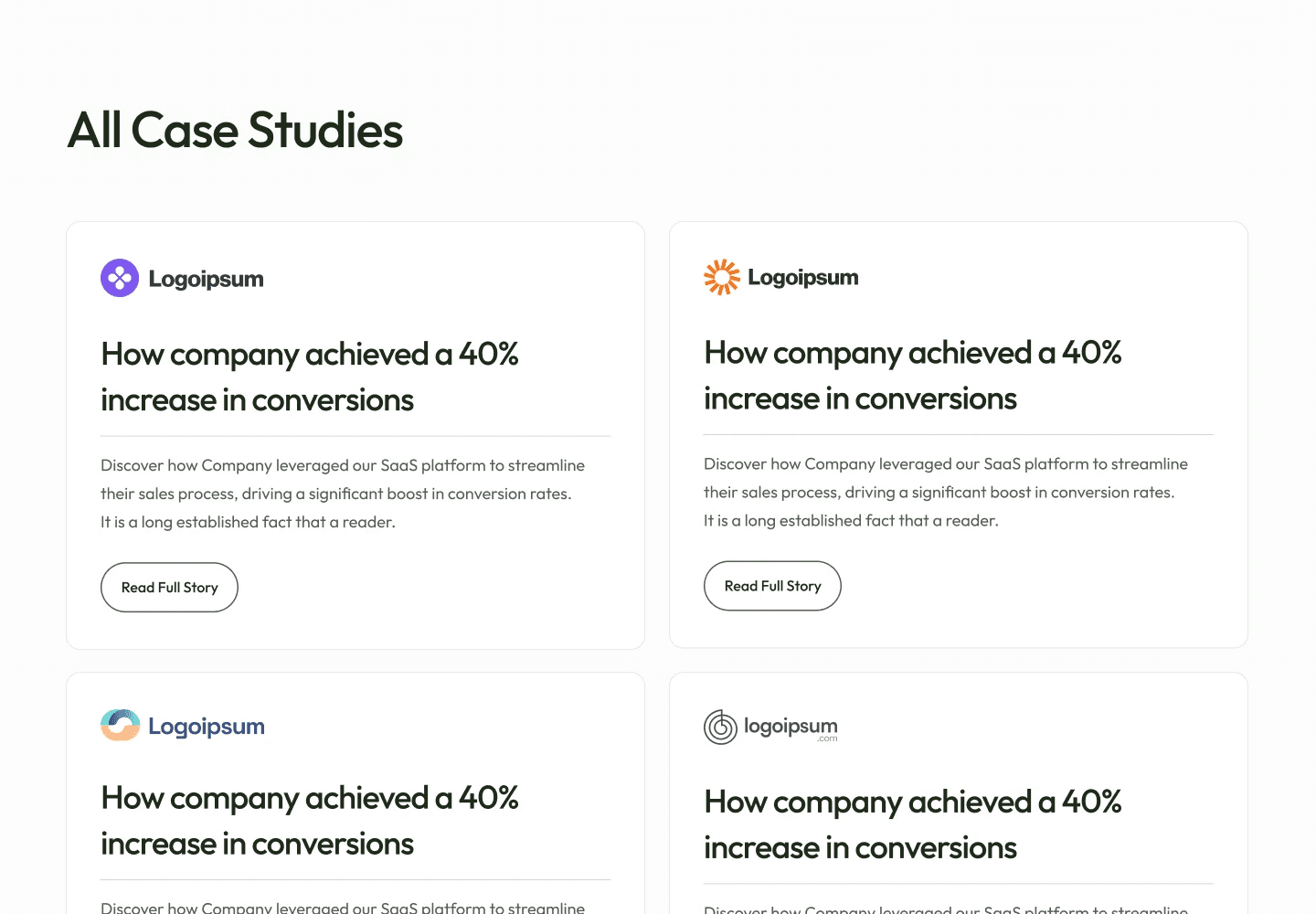This screenshot has height=914, width=1316.
Task: Open the case study title under blue Logoipsum
Action: pos(310,821)
